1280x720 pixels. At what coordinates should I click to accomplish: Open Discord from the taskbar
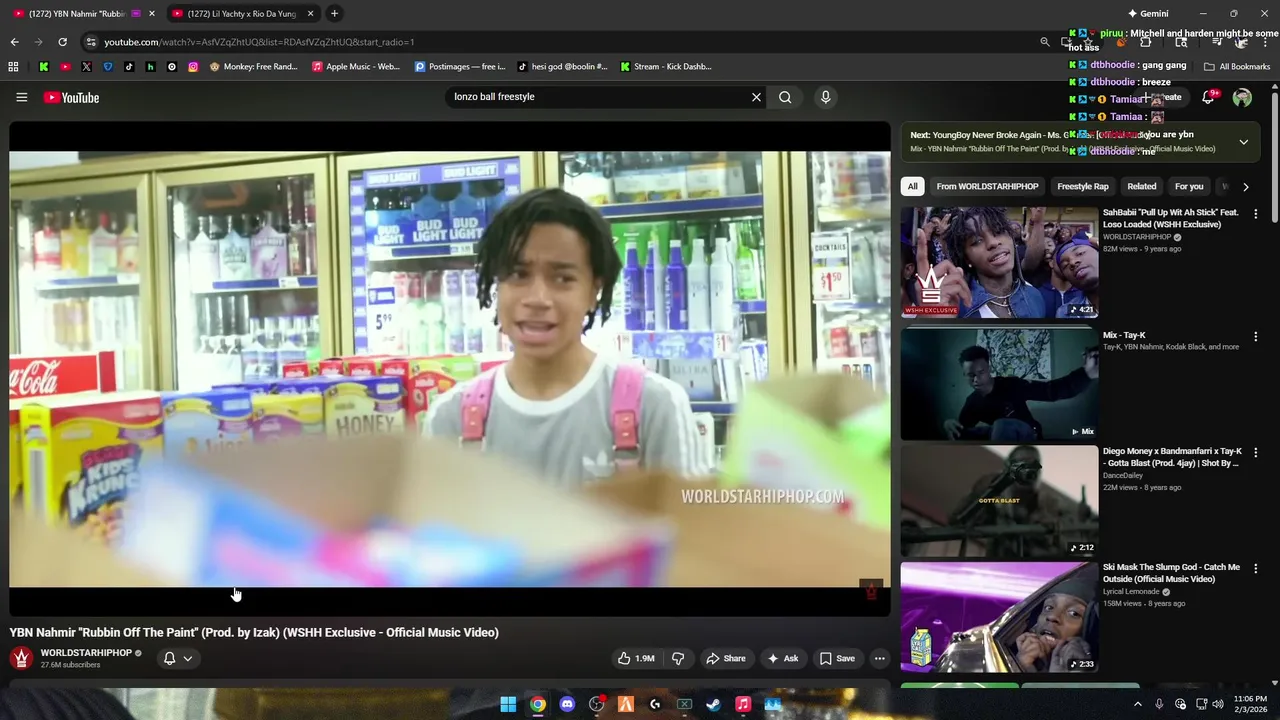click(567, 704)
